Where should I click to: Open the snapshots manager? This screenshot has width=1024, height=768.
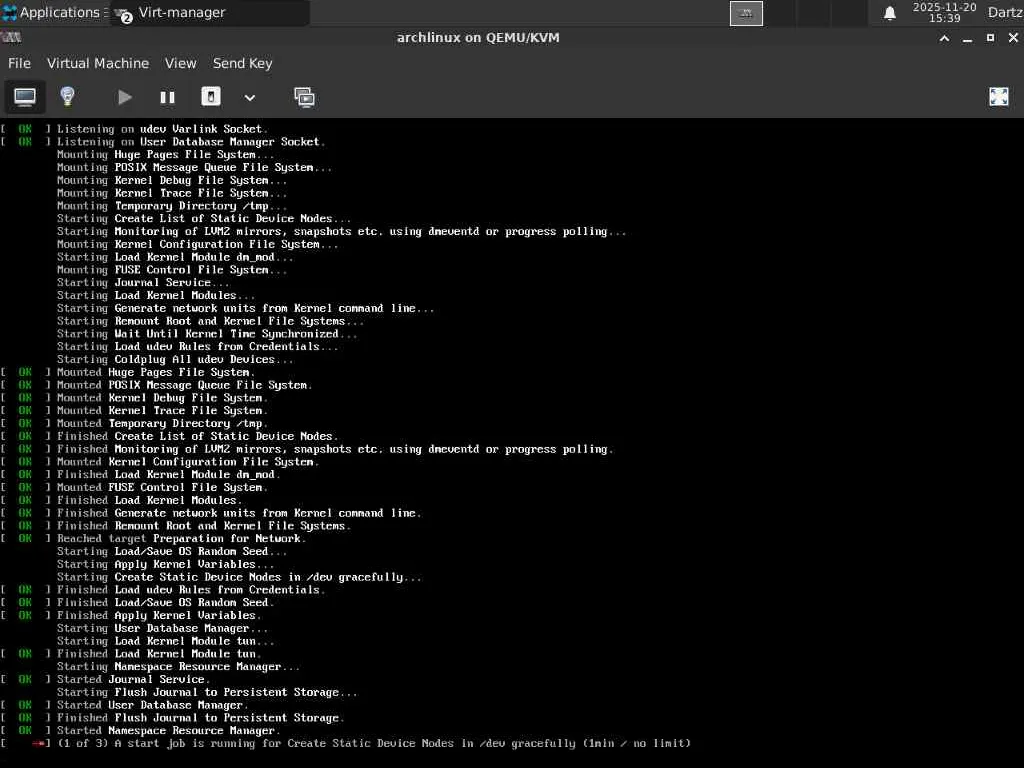pyautogui.click(x=304, y=97)
